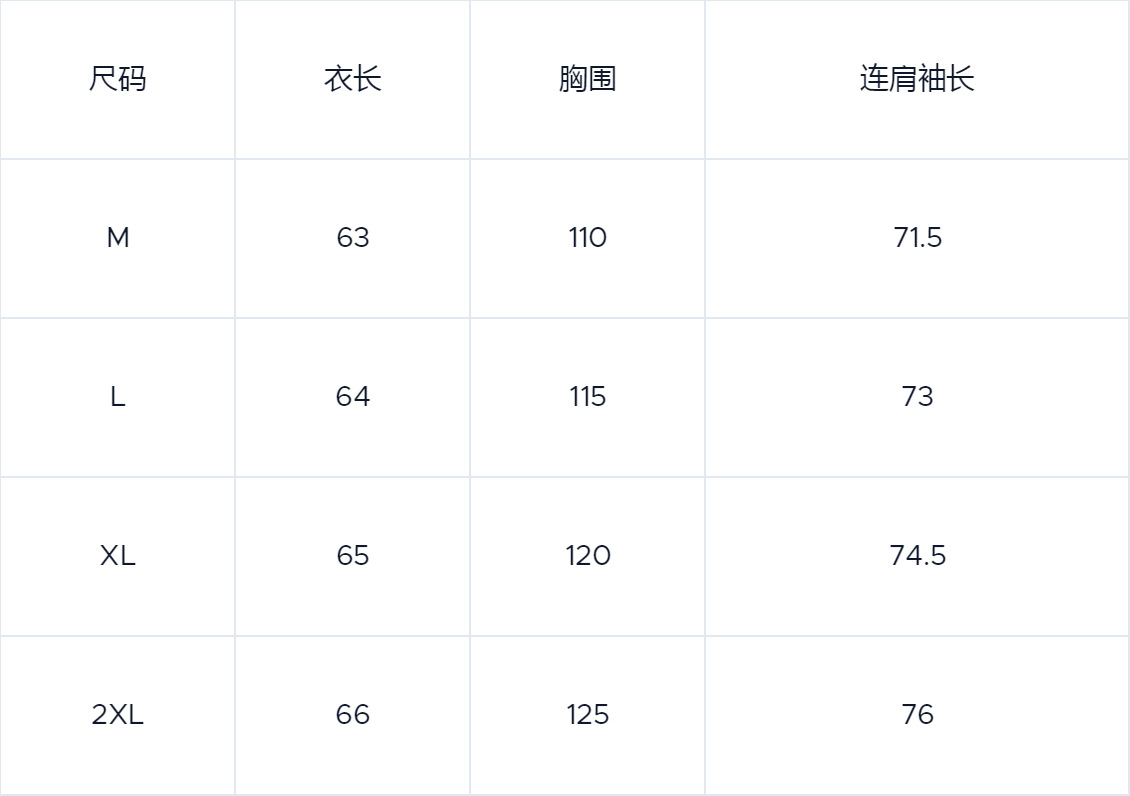Viewport: 1130px width, 796px height.
Task: Click the 74.5 sleeve value
Action: [x=917, y=556]
